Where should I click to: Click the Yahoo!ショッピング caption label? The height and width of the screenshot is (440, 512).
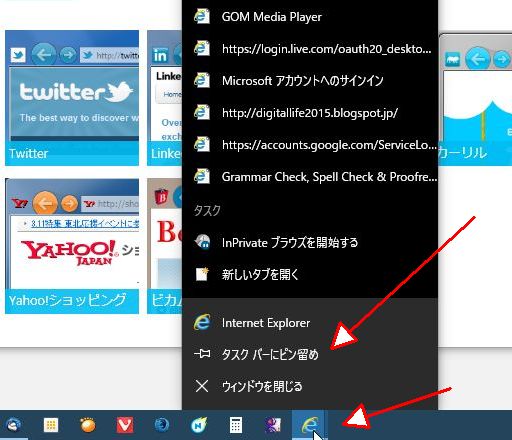68,301
